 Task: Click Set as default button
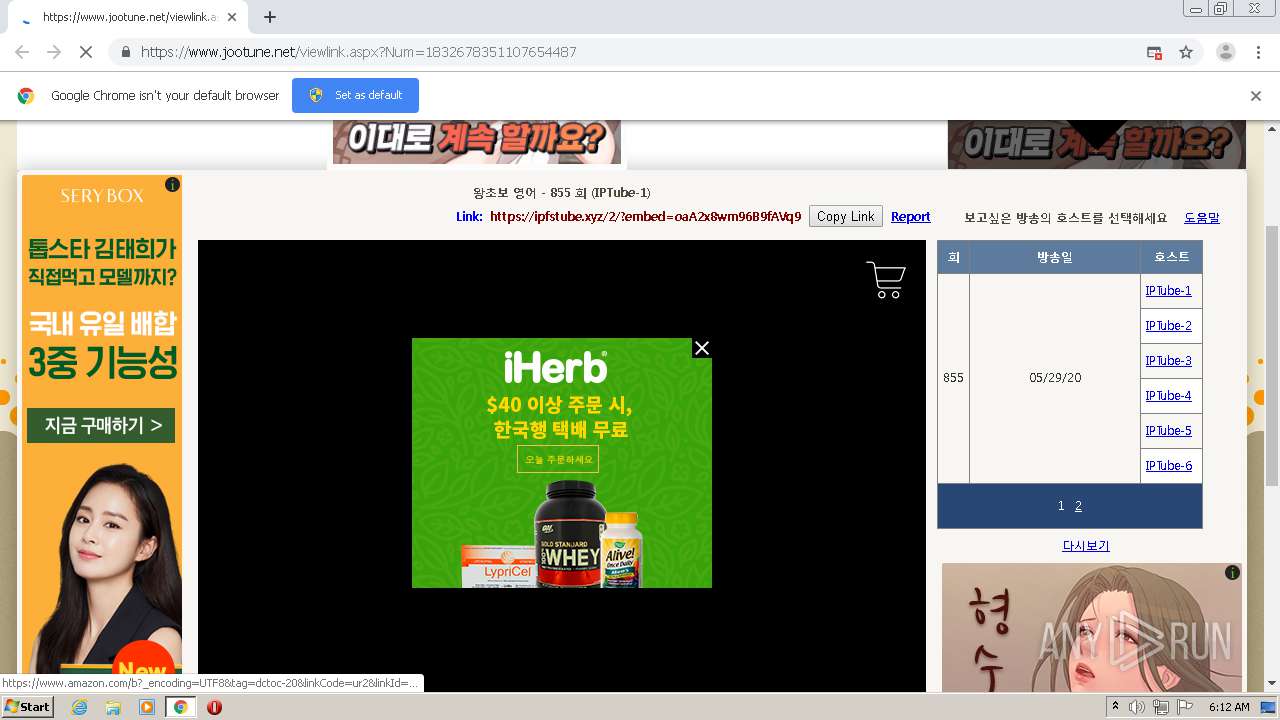click(x=355, y=95)
